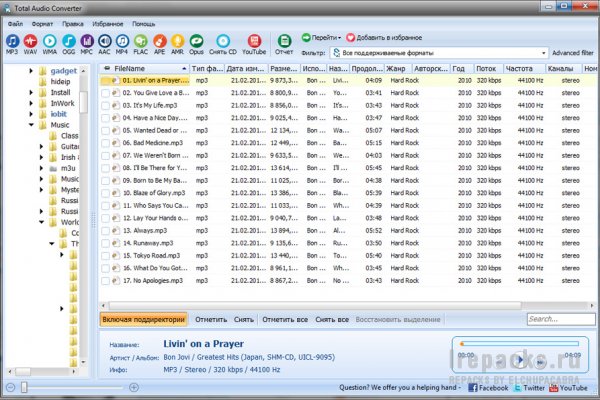
Task: Check 15. Tokyo Road.mp3 box
Action: (x=105, y=256)
